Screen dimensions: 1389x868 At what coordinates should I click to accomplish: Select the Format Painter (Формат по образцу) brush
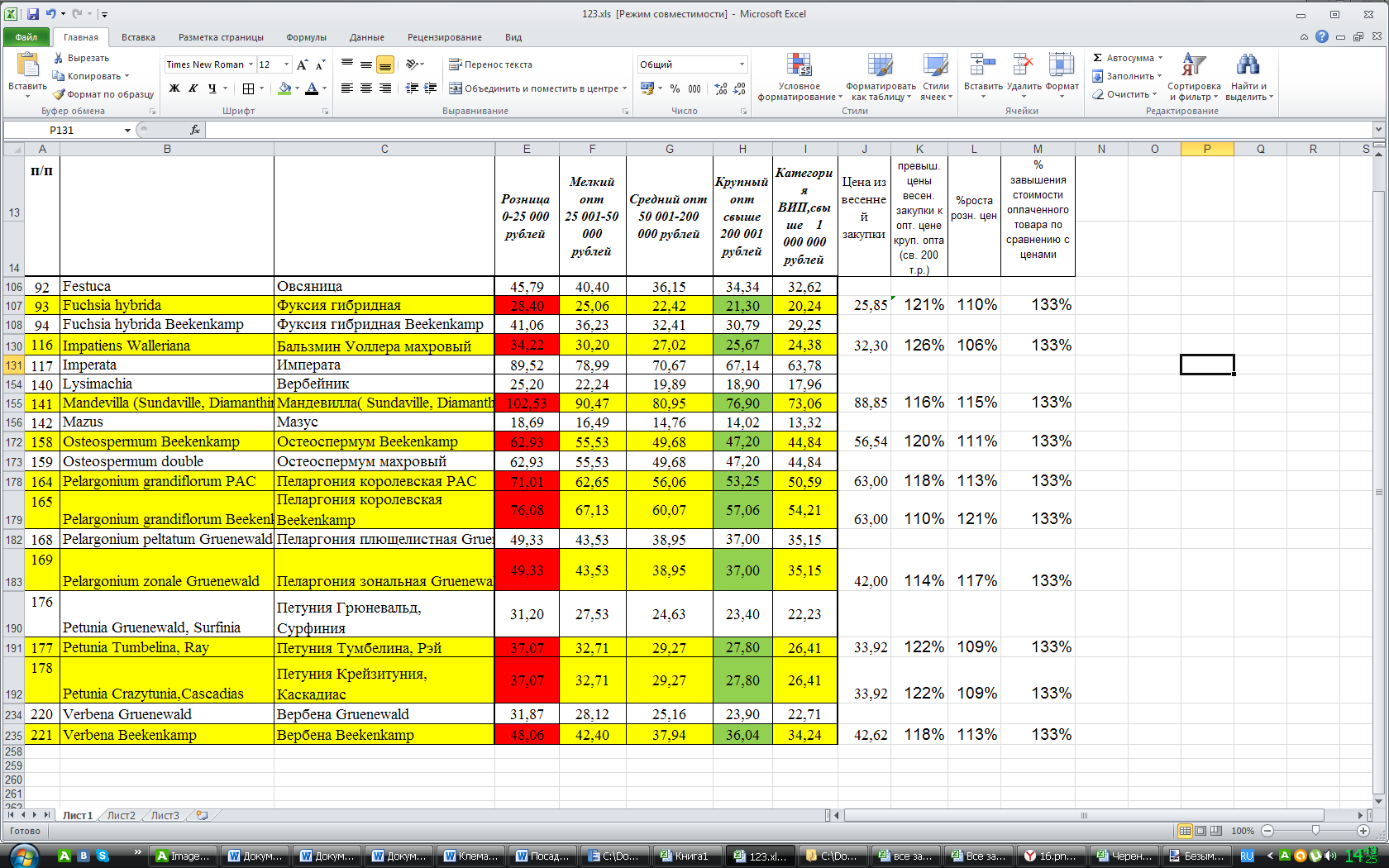[59, 94]
